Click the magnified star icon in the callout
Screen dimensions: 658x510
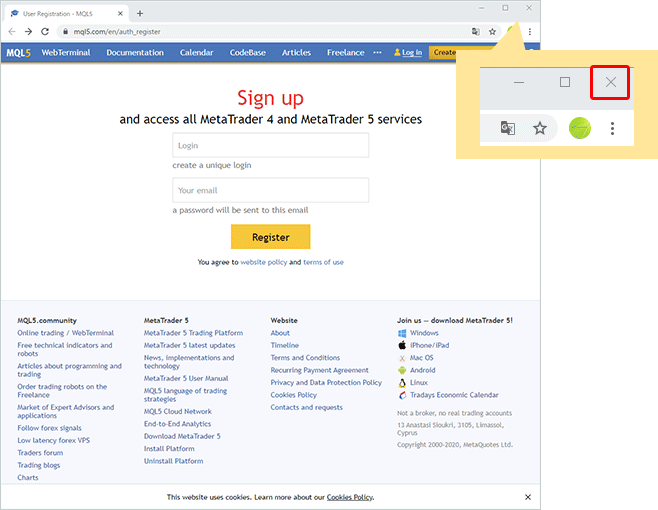coord(540,128)
